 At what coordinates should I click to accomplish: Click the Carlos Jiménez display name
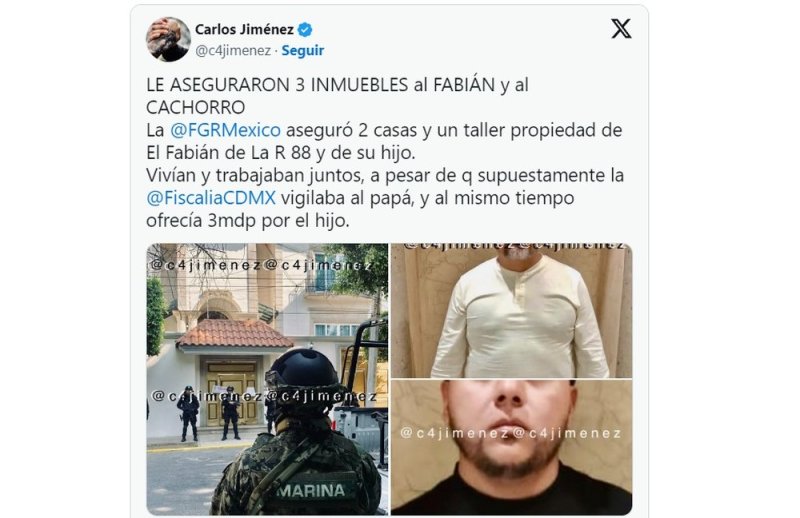click(244, 30)
